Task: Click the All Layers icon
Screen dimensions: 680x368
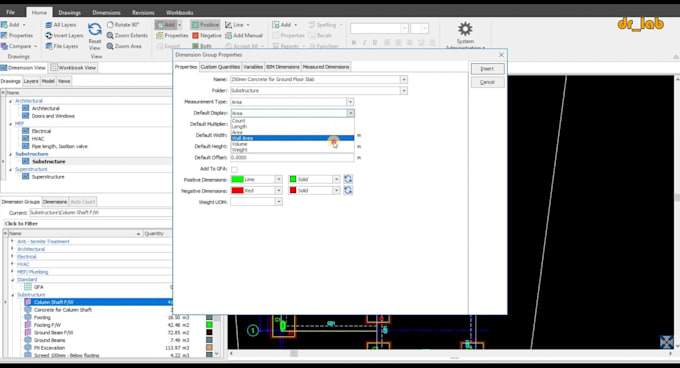Action: coord(49,25)
